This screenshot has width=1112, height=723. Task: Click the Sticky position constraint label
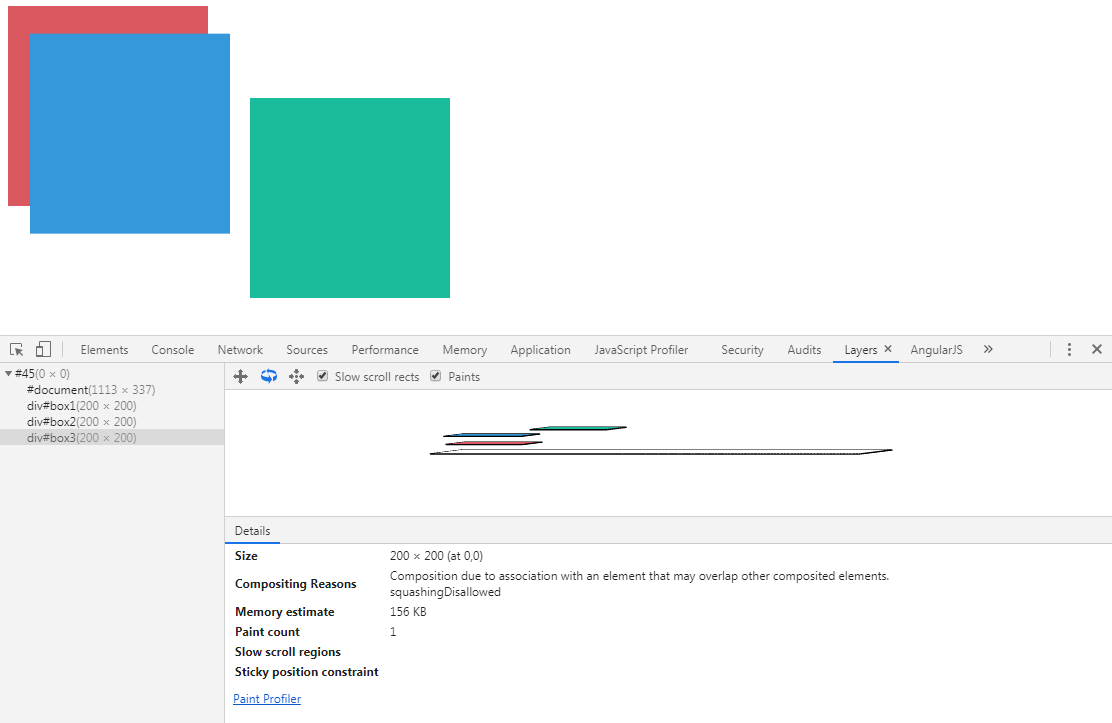point(306,671)
